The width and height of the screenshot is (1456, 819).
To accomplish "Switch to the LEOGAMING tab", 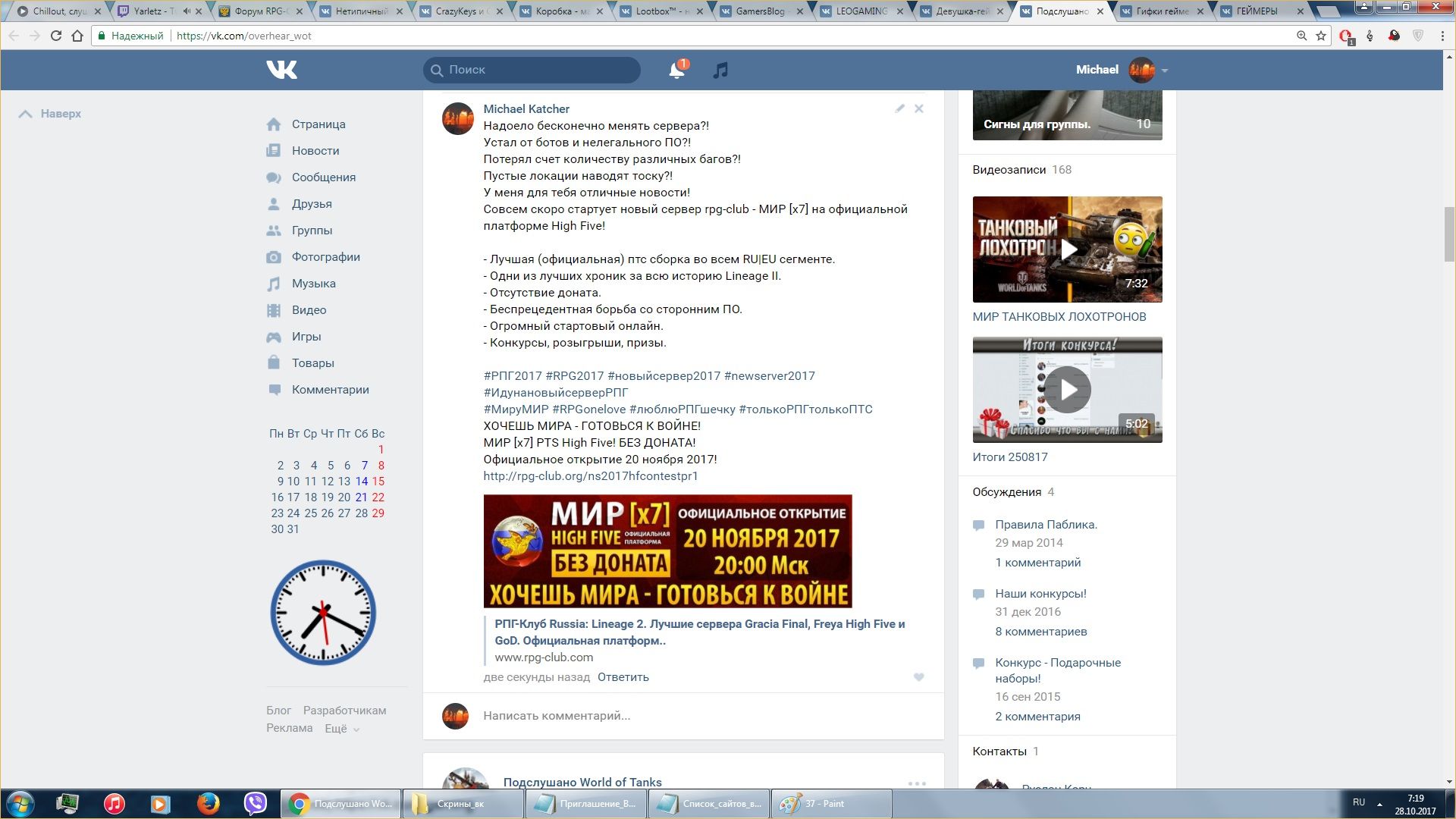I will (862, 11).
